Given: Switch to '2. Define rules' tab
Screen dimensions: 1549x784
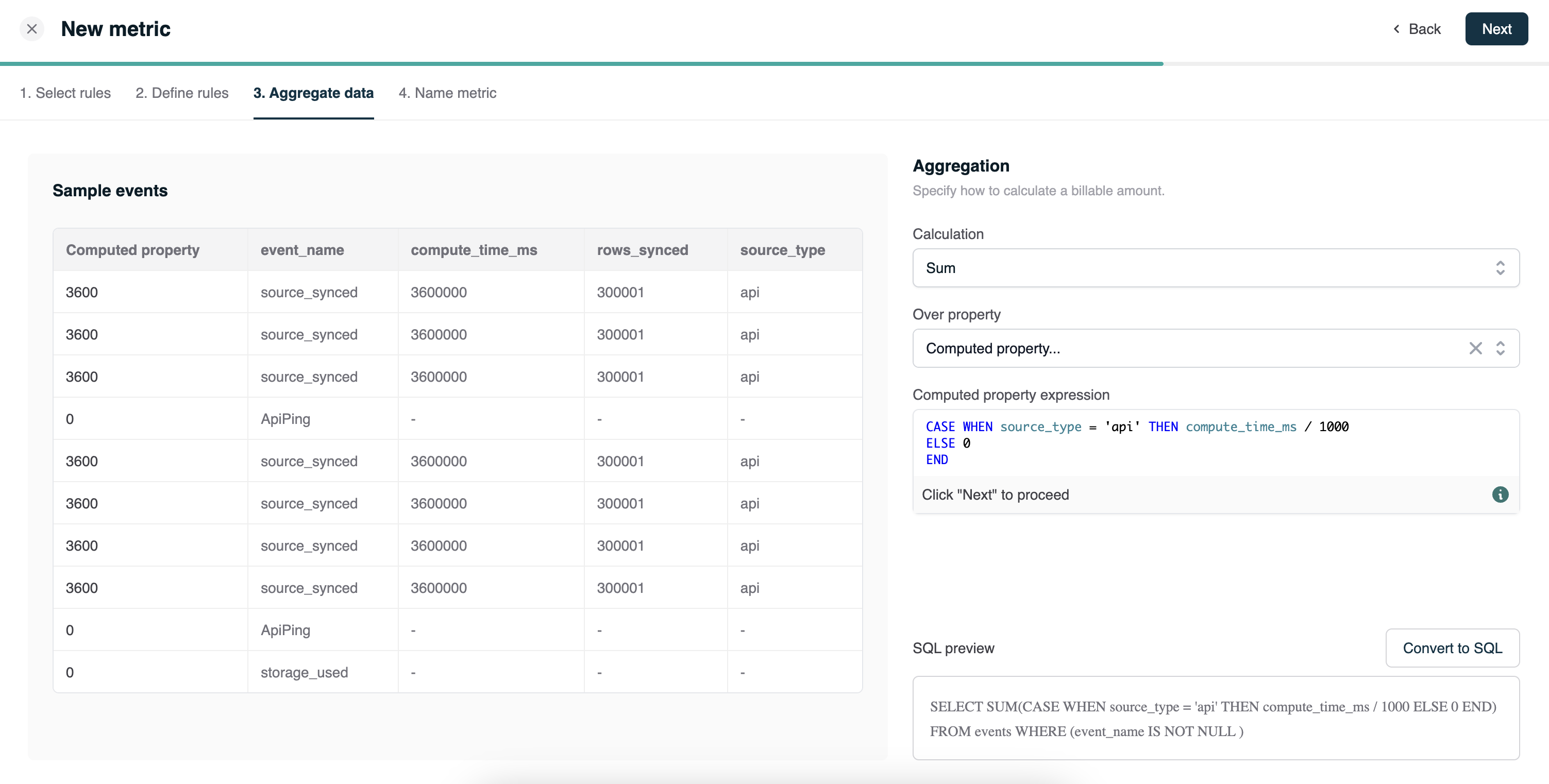Looking at the screenshot, I should tap(182, 92).
